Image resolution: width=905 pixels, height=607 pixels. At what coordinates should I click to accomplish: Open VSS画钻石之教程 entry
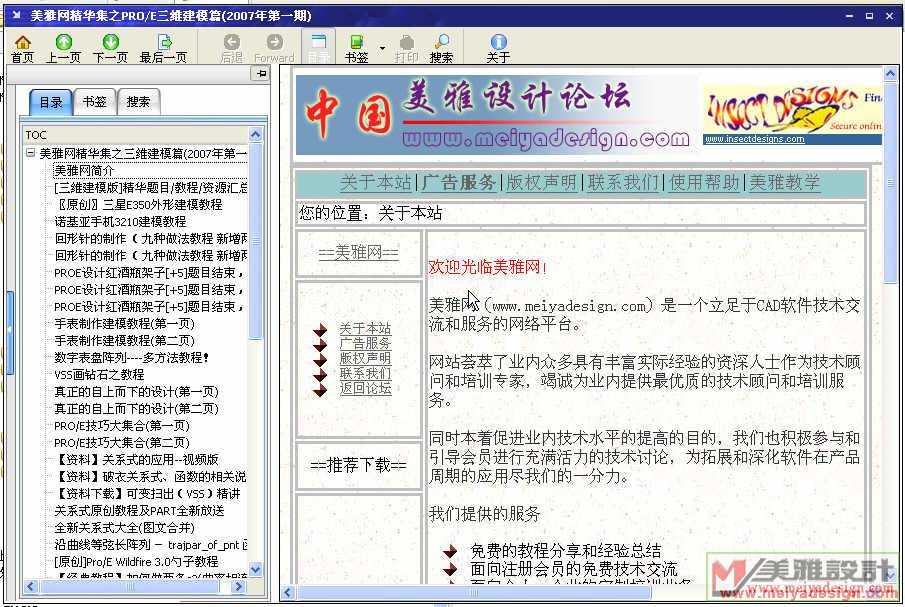[x=99, y=374]
